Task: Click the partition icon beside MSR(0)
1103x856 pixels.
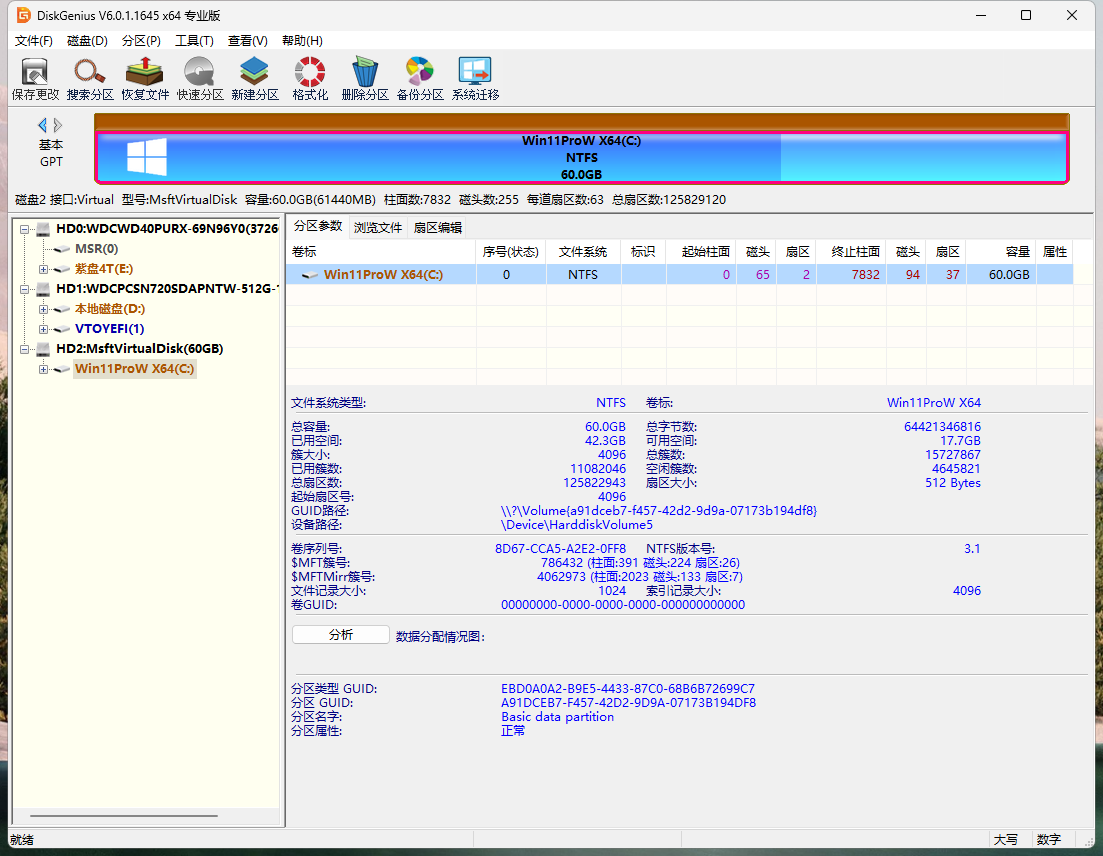Action: (x=62, y=249)
